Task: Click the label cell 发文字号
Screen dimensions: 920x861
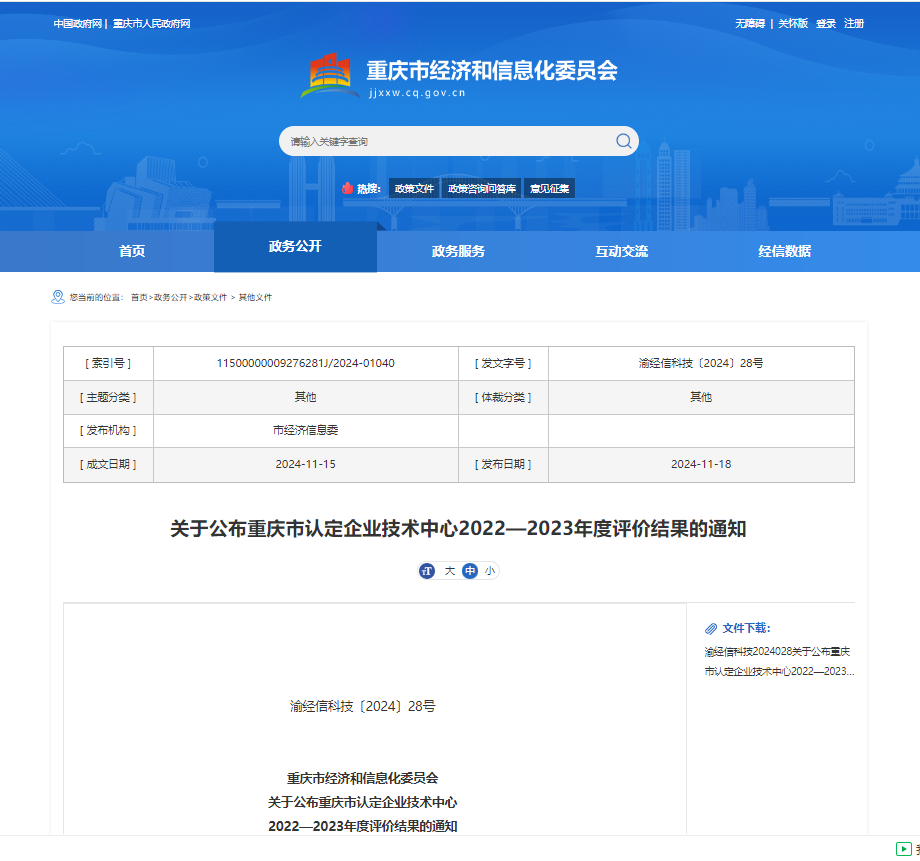Action: (503, 363)
